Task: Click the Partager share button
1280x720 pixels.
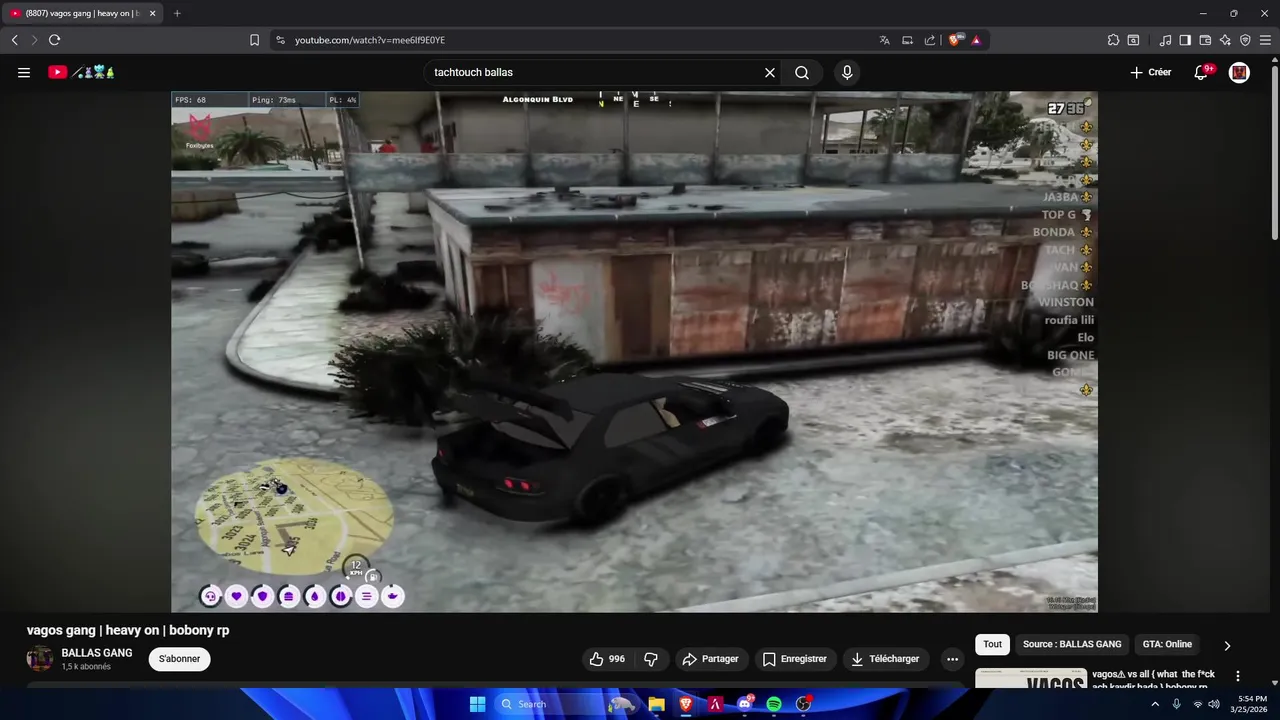Action: tap(710, 659)
